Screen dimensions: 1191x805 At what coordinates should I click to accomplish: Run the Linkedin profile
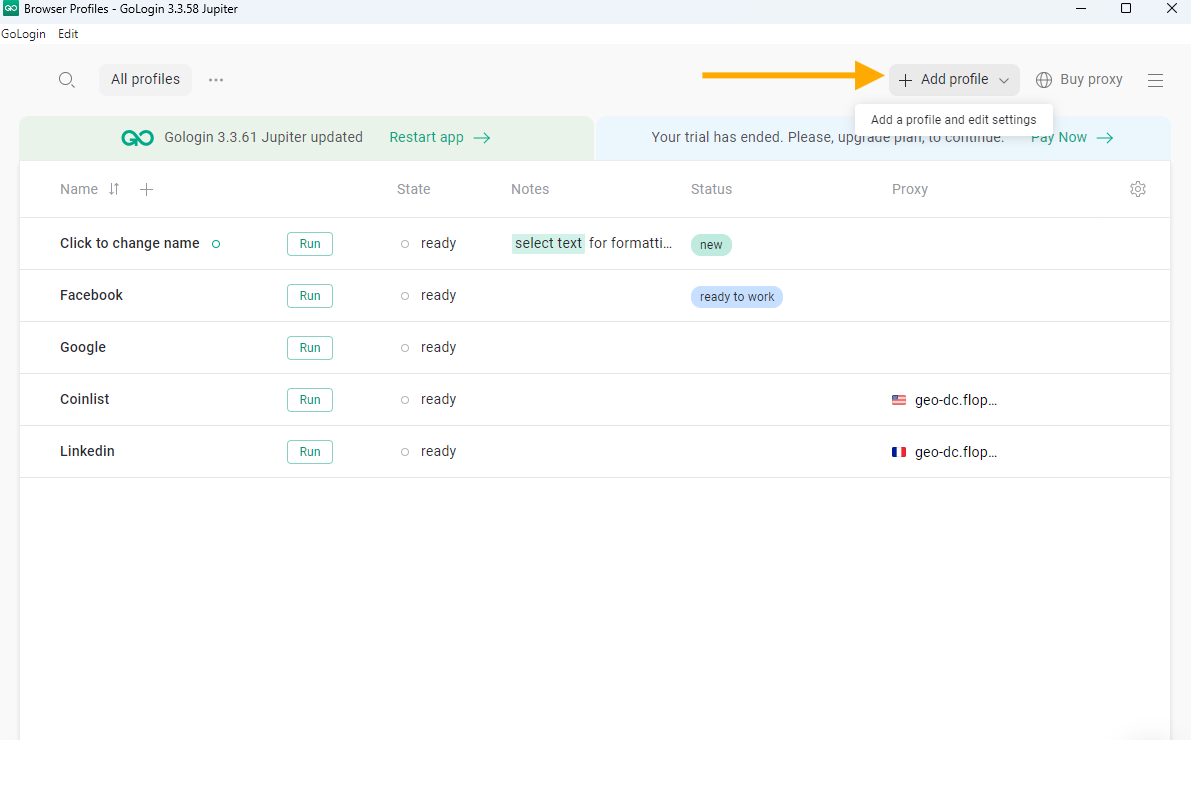click(x=310, y=452)
